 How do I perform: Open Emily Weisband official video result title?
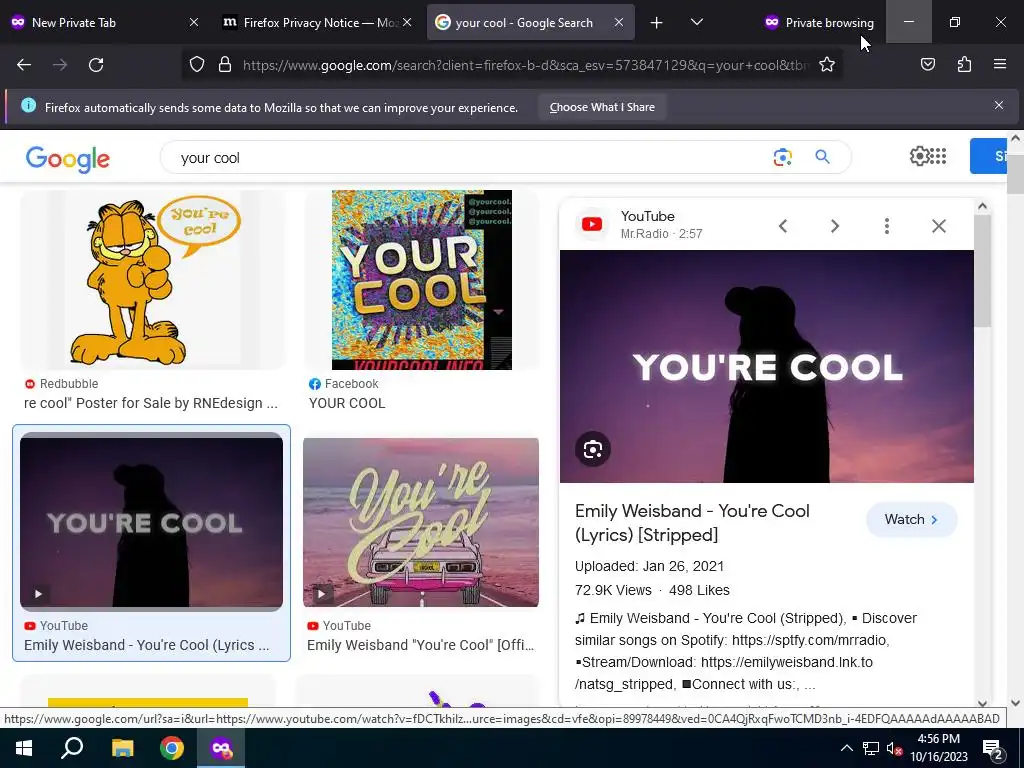click(x=421, y=645)
